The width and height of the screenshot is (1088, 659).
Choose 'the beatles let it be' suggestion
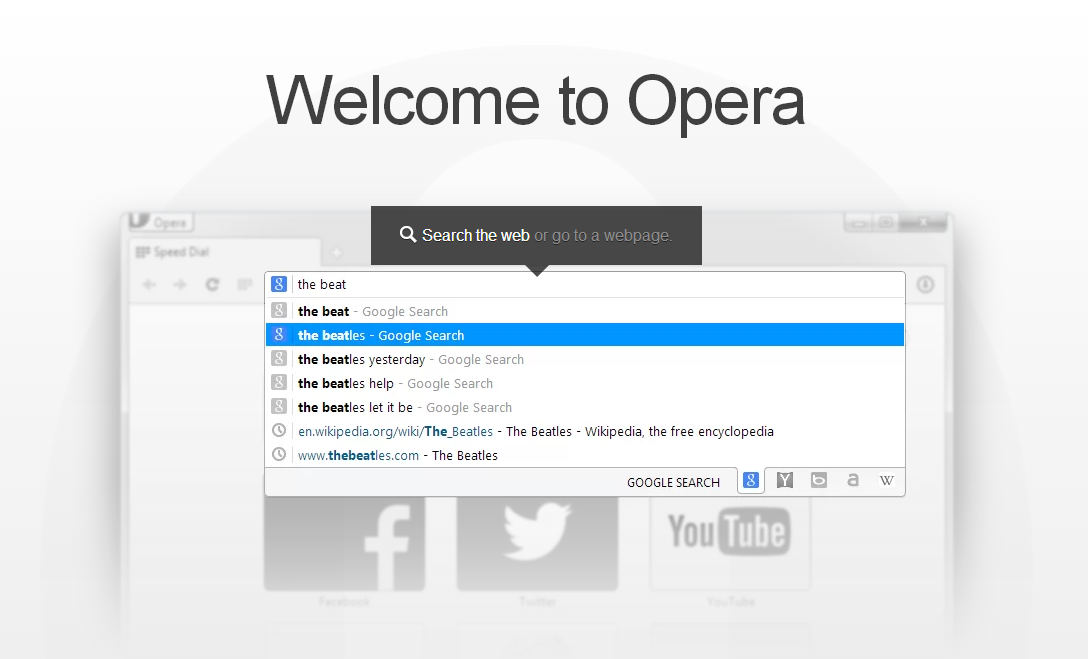[x=585, y=407]
